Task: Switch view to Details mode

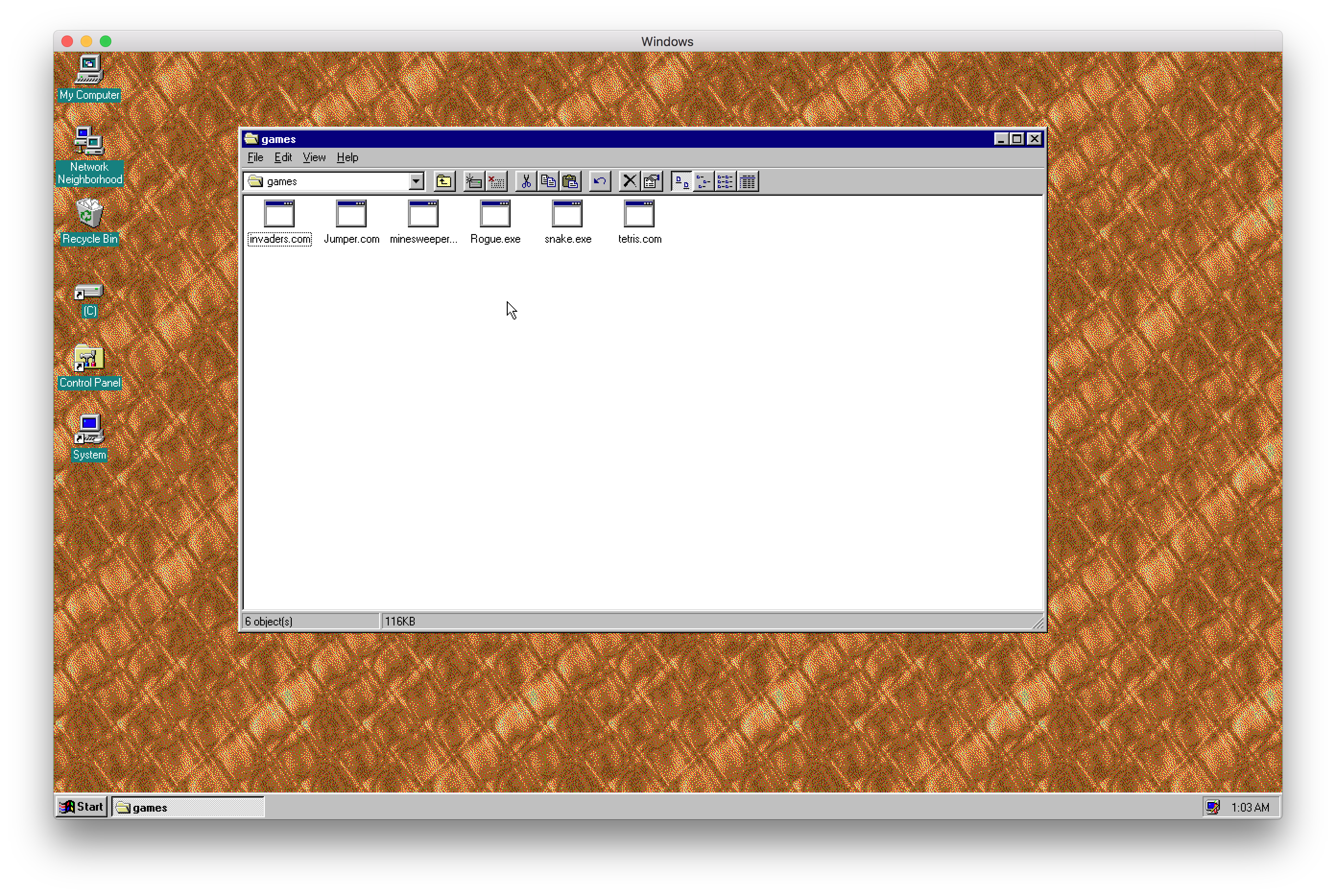Action: tap(747, 181)
